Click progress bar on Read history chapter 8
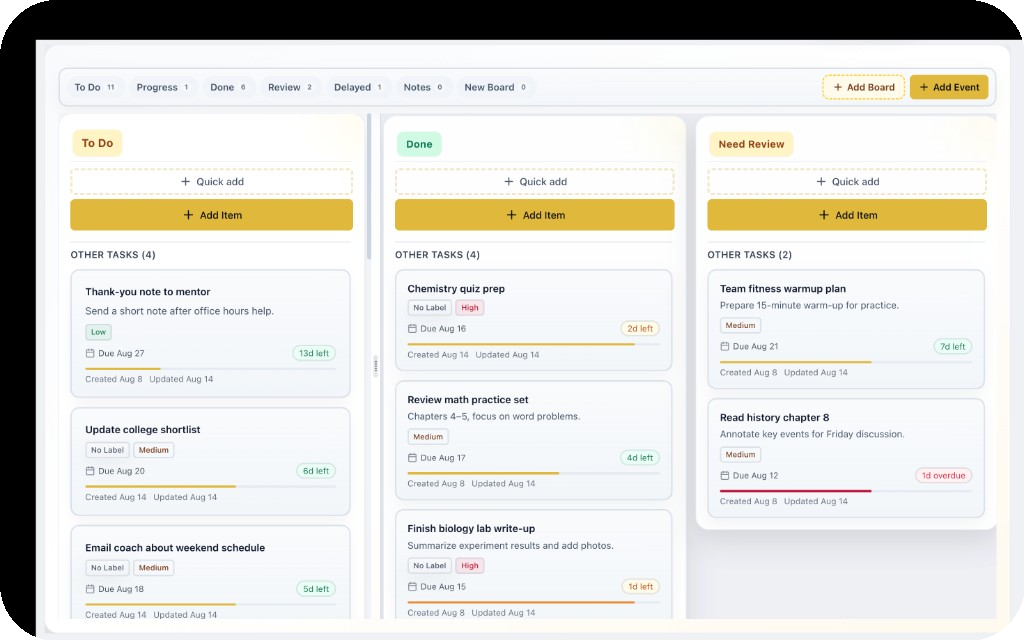Viewport: 1024px width, 640px height. (x=846, y=490)
